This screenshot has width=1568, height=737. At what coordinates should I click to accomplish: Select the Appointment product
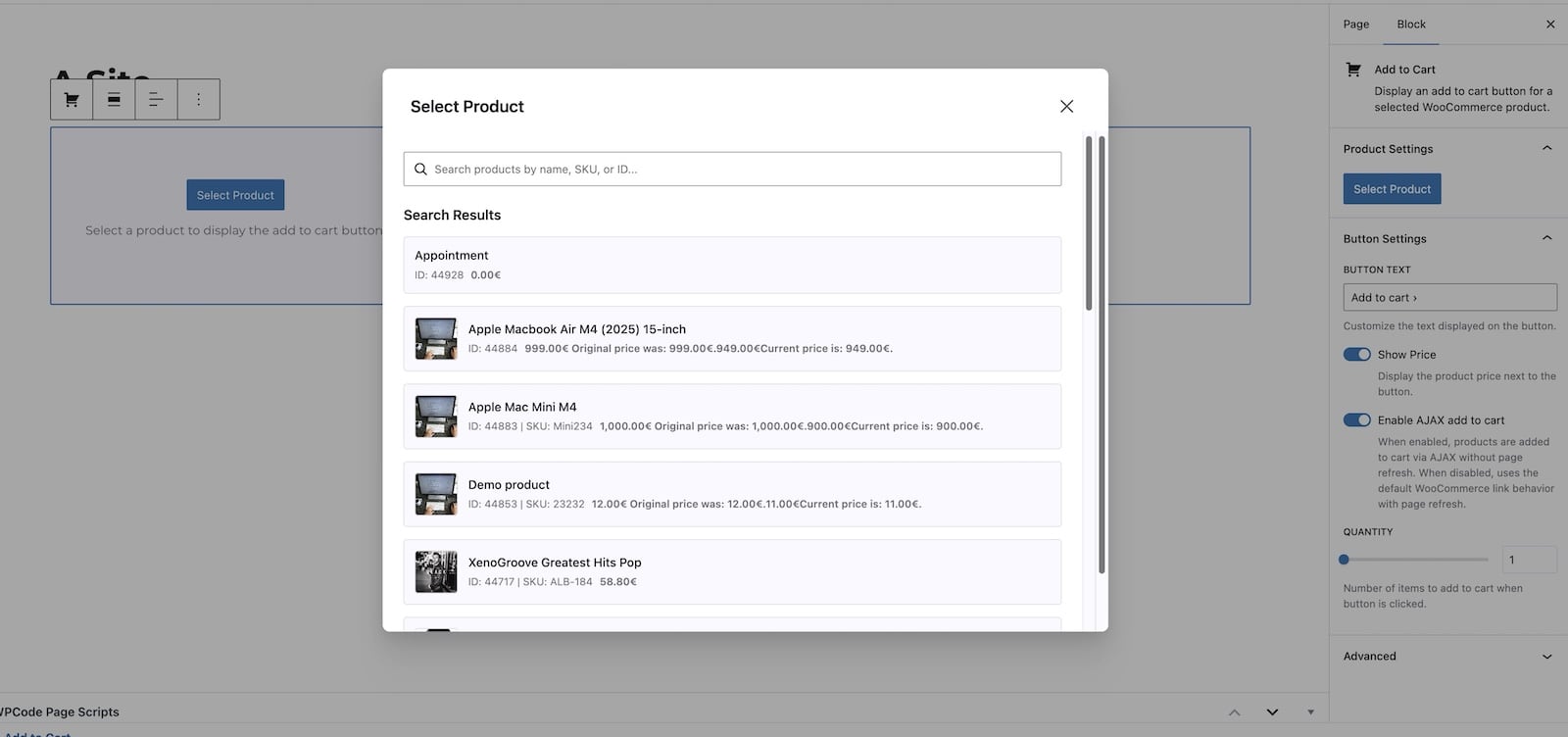pyautogui.click(x=732, y=265)
